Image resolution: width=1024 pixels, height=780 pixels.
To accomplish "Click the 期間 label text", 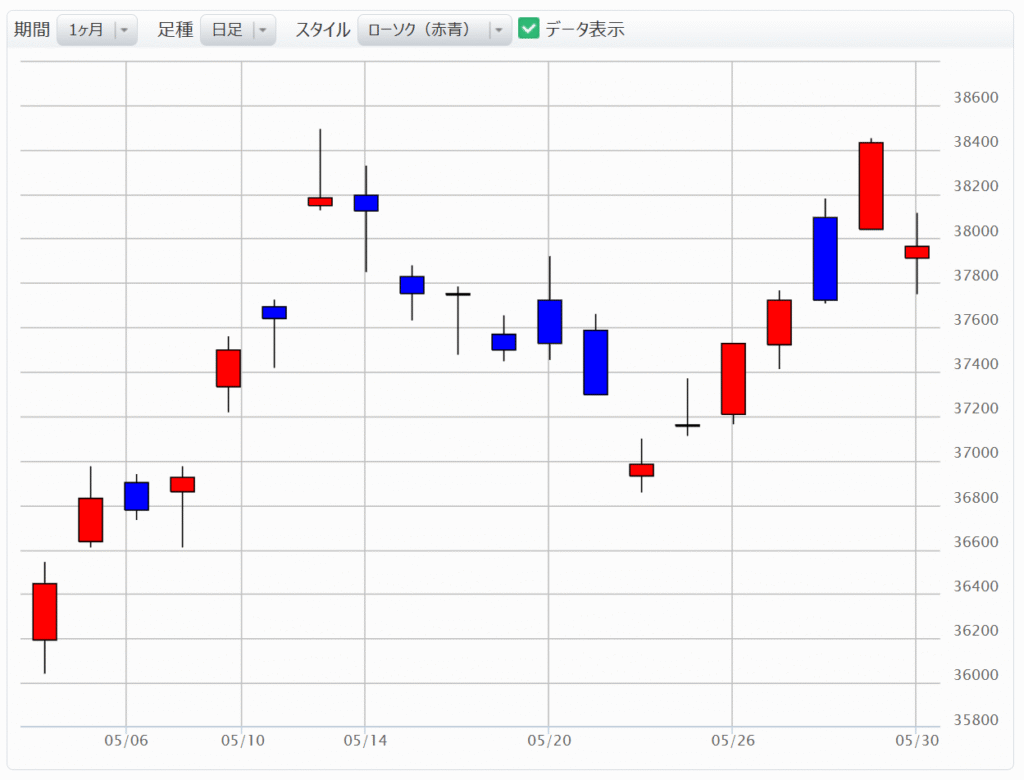I will tap(32, 29).
